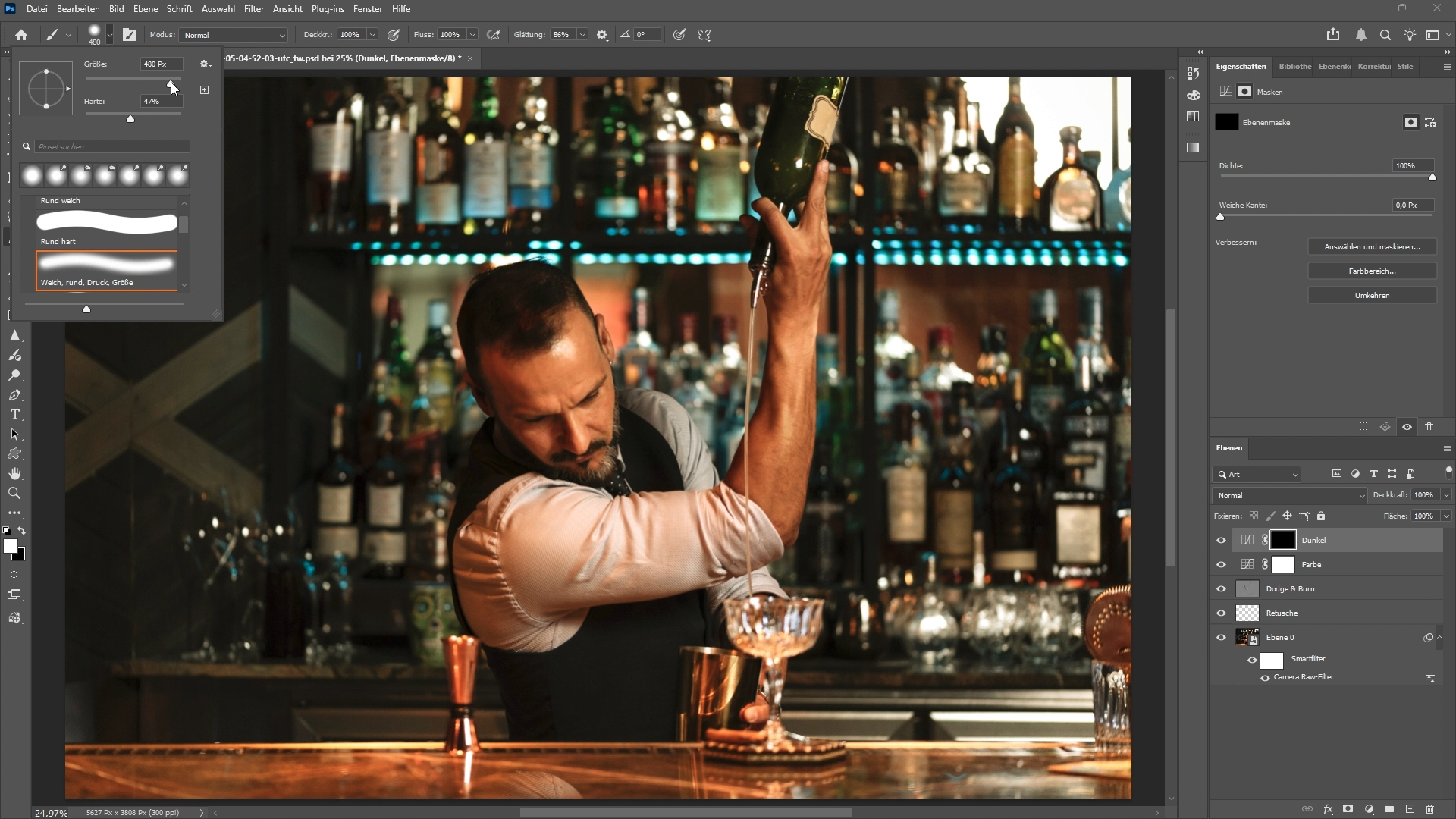
Task: Click the add layer mask icon
Action: 1348,809
